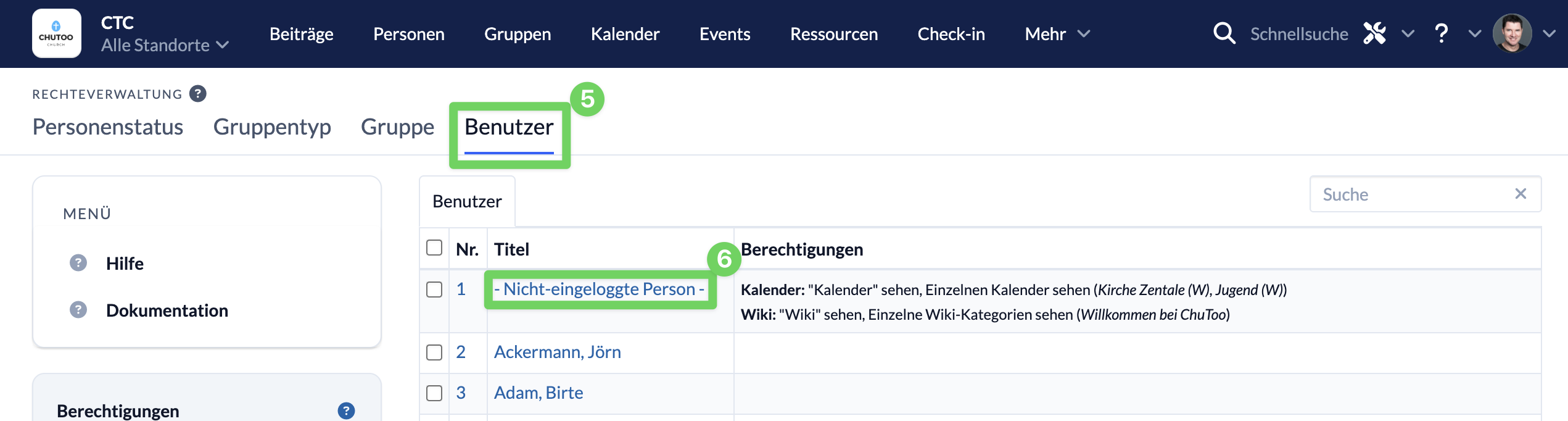Expand the Alle Standorte dropdown
The image size is (1568, 421).
point(165,45)
